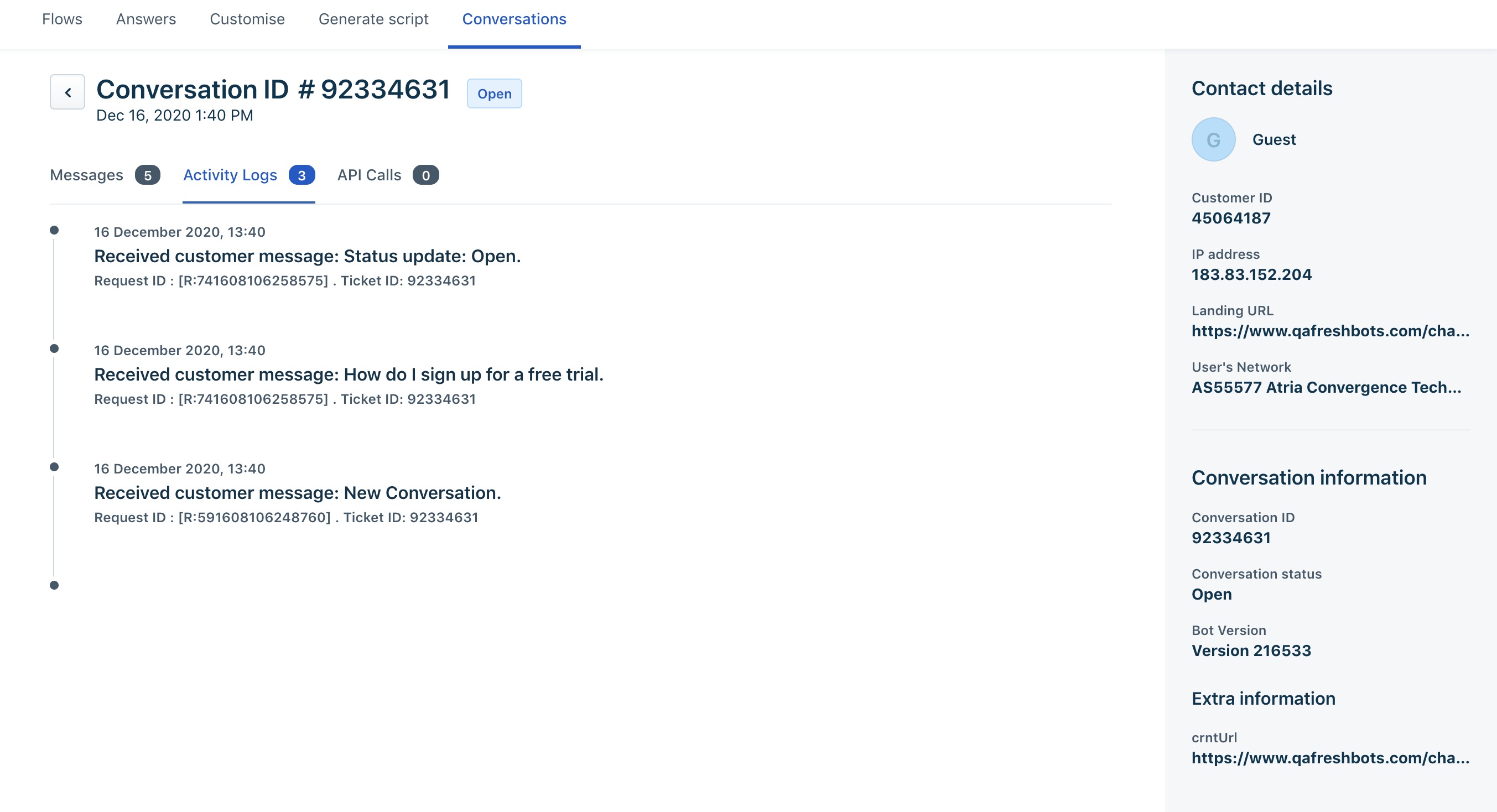The image size is (1497, 812).
Task: Open the Flows tab
Action: pyautogui.click(x=62, y=19)
